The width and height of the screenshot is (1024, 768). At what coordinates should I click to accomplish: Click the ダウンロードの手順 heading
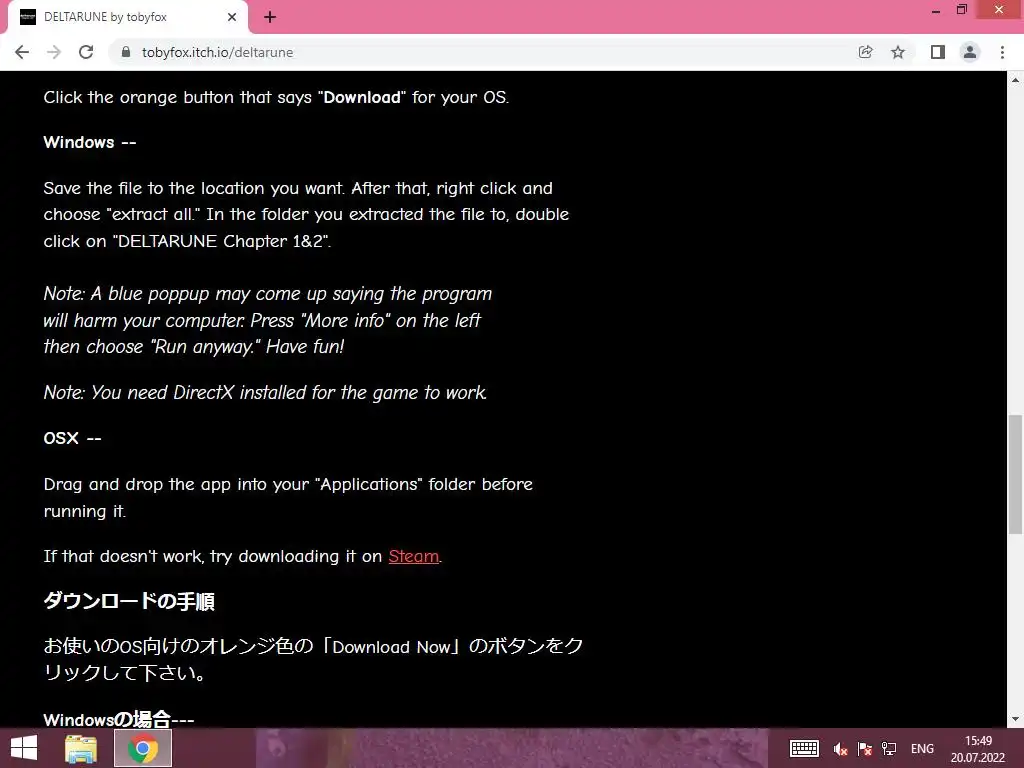pos(129,601)
